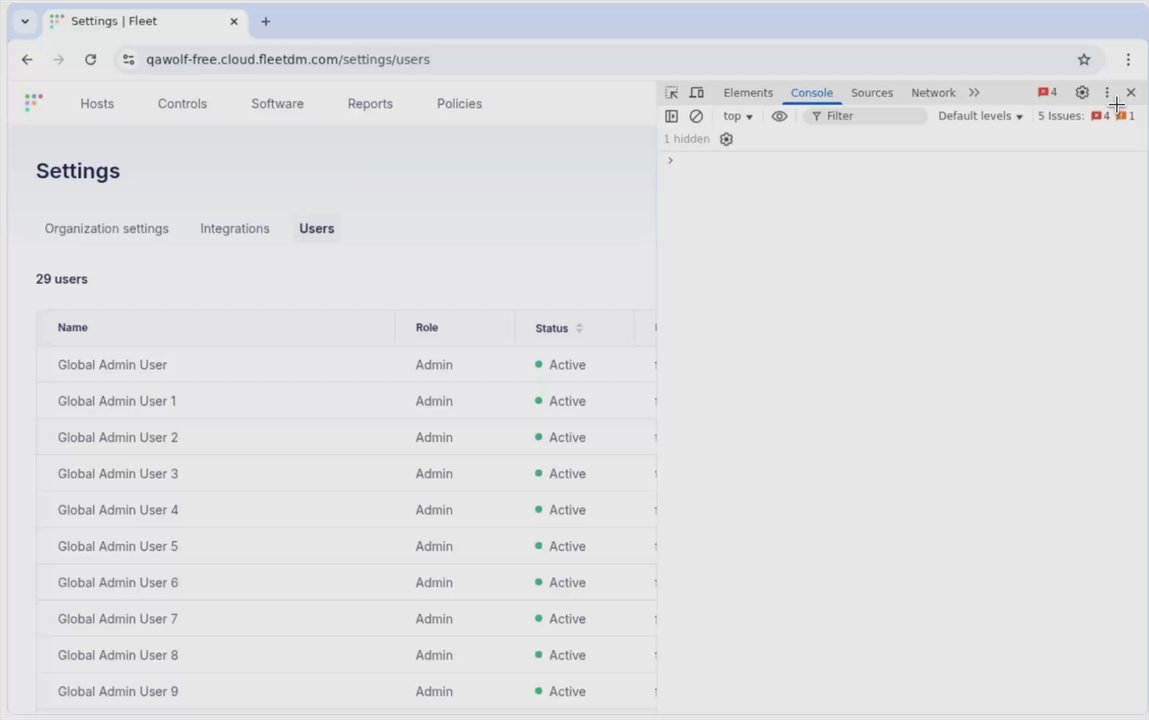1149x720 pixels.
Task: Open the top context dropdown
Action: (x=737, y=116)
